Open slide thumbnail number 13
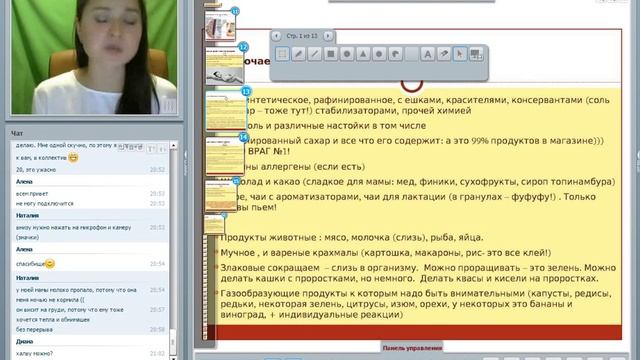This screenshot has height=360, width=640. pos(226,110)
